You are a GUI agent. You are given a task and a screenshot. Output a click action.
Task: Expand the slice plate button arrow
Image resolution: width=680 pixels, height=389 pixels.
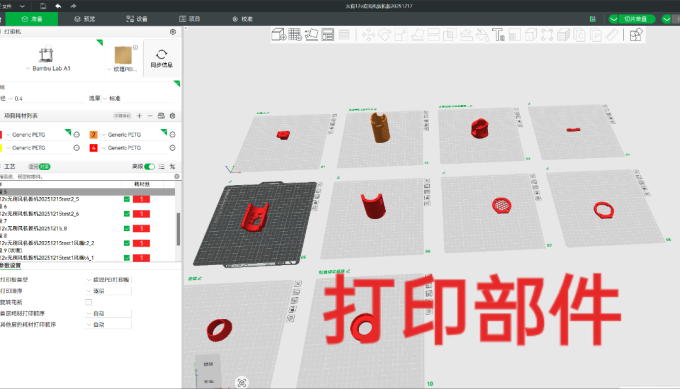[614, 19]
